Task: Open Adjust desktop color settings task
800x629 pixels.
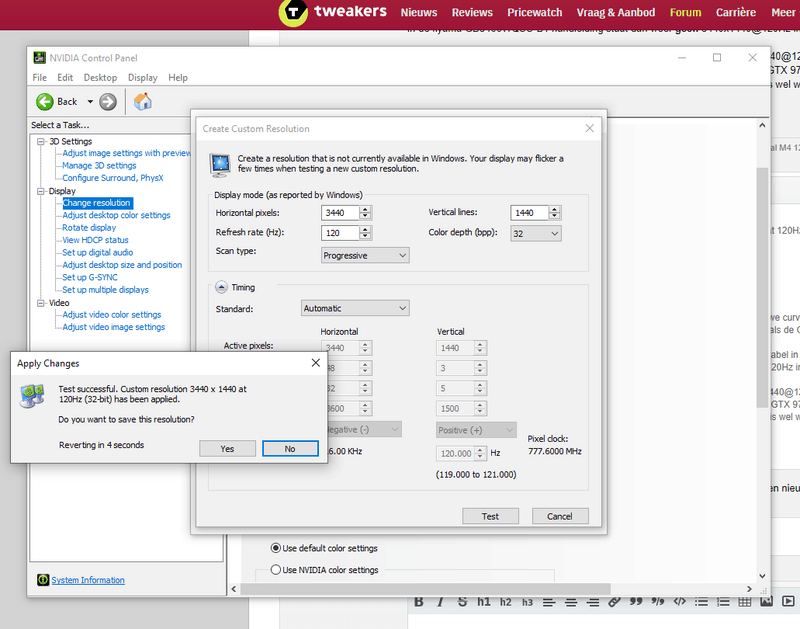Action: pyautogui.click(x=116, y=215)
